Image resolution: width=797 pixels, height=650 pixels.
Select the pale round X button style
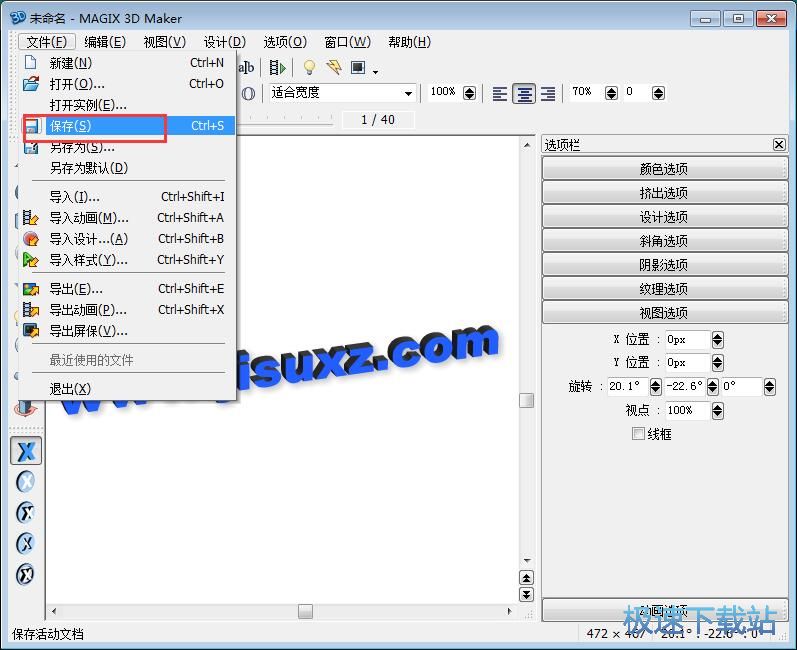click(x=25, y=481)
